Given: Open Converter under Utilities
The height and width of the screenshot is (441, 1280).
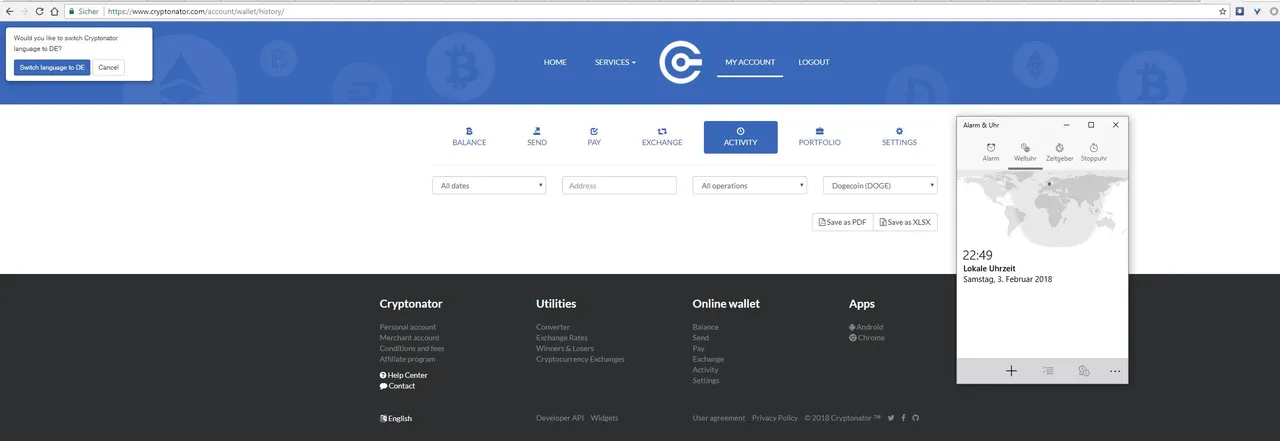Looking at the screenshot, I should 553,327.
